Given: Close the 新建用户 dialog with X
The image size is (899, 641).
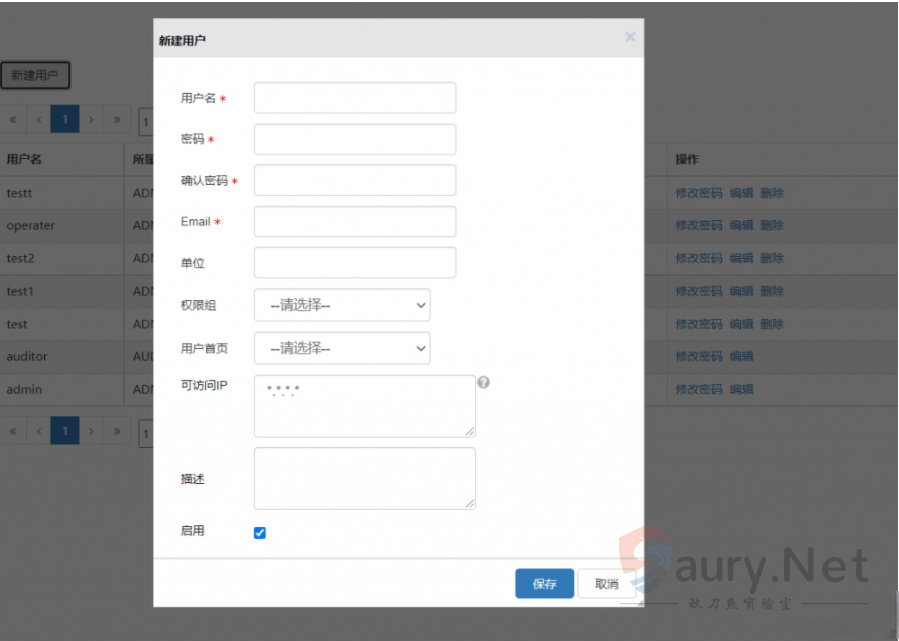Looking at the screenshot, I should point(630,37).
